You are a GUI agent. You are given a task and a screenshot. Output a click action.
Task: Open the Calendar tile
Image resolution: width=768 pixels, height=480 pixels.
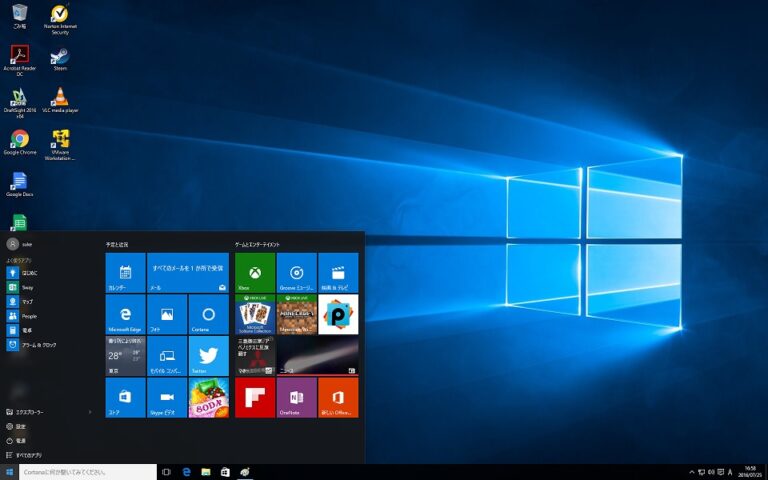tap(125, 273)
